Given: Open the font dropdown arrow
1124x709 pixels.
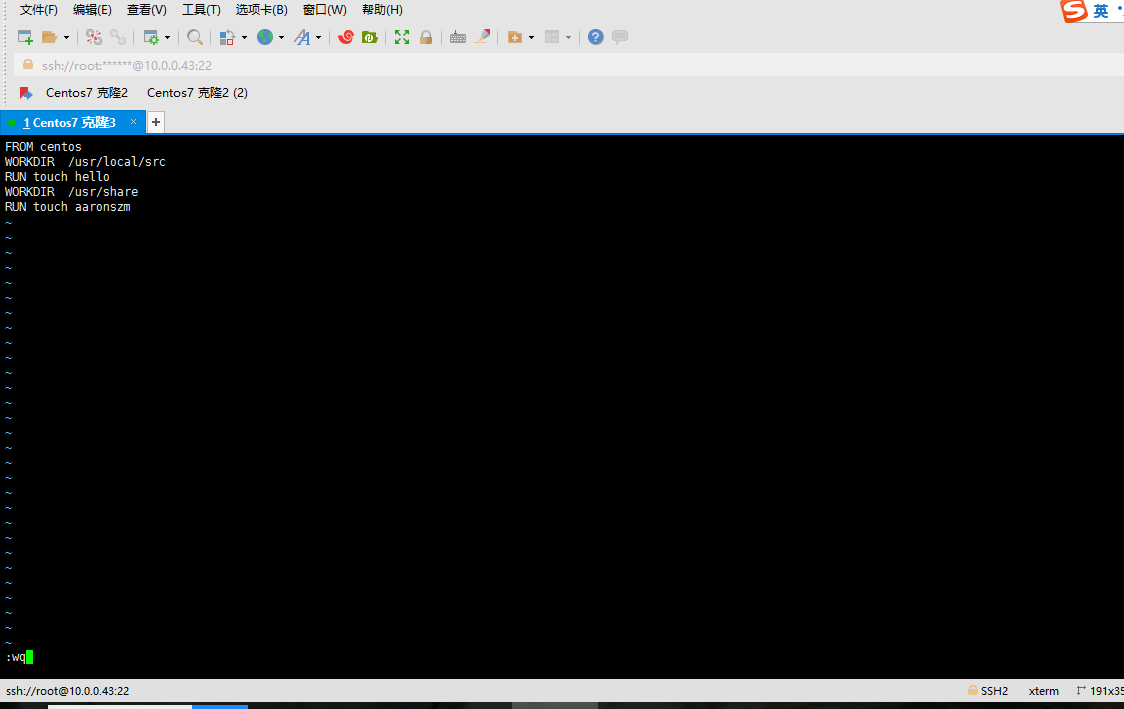Looking at the screenshot, I should [x=318, y=37].
